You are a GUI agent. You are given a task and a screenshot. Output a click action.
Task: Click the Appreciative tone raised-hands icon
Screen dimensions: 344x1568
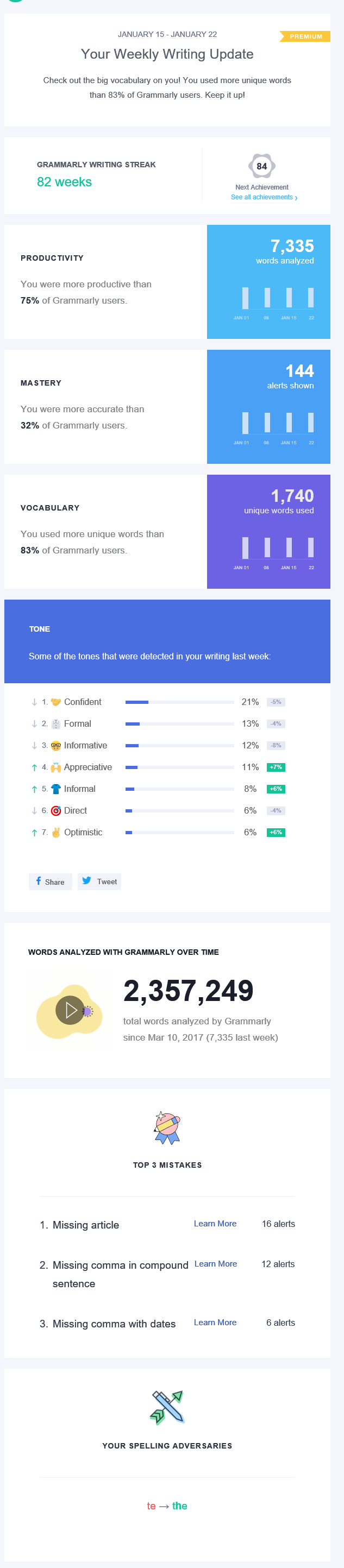56,767
